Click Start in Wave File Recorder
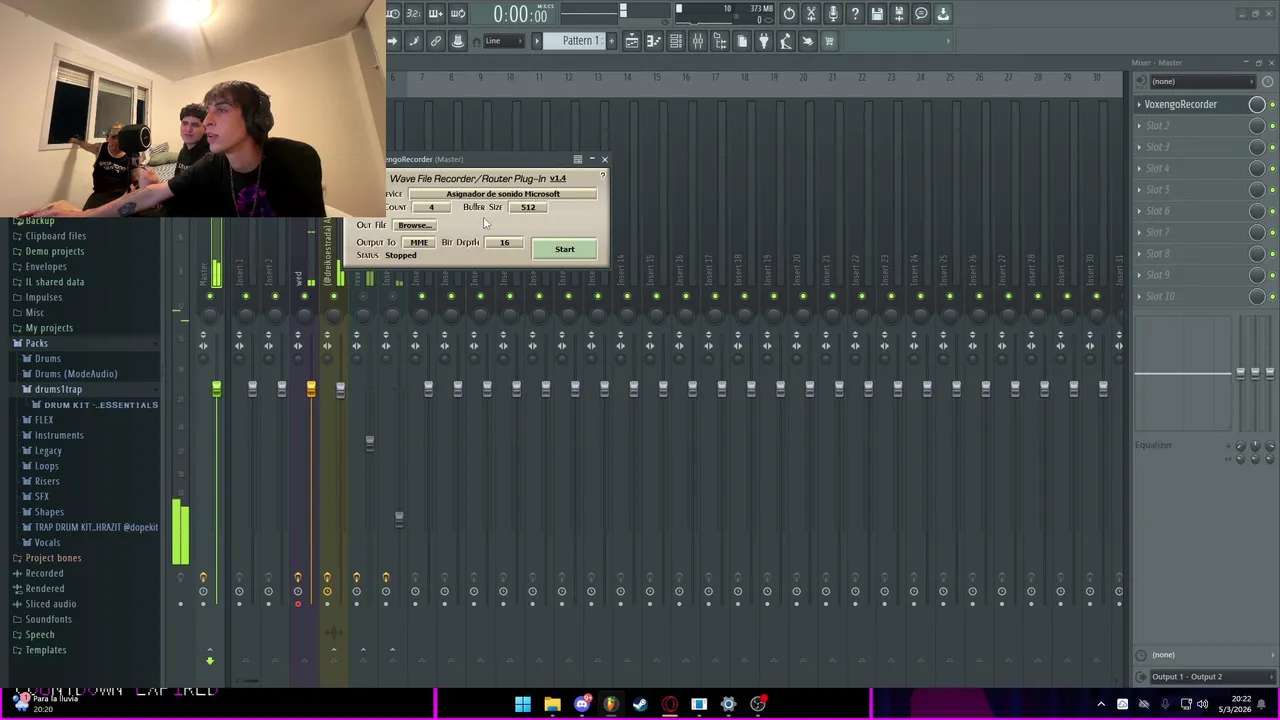This screenshot has height=720, width=1280. 565,249
